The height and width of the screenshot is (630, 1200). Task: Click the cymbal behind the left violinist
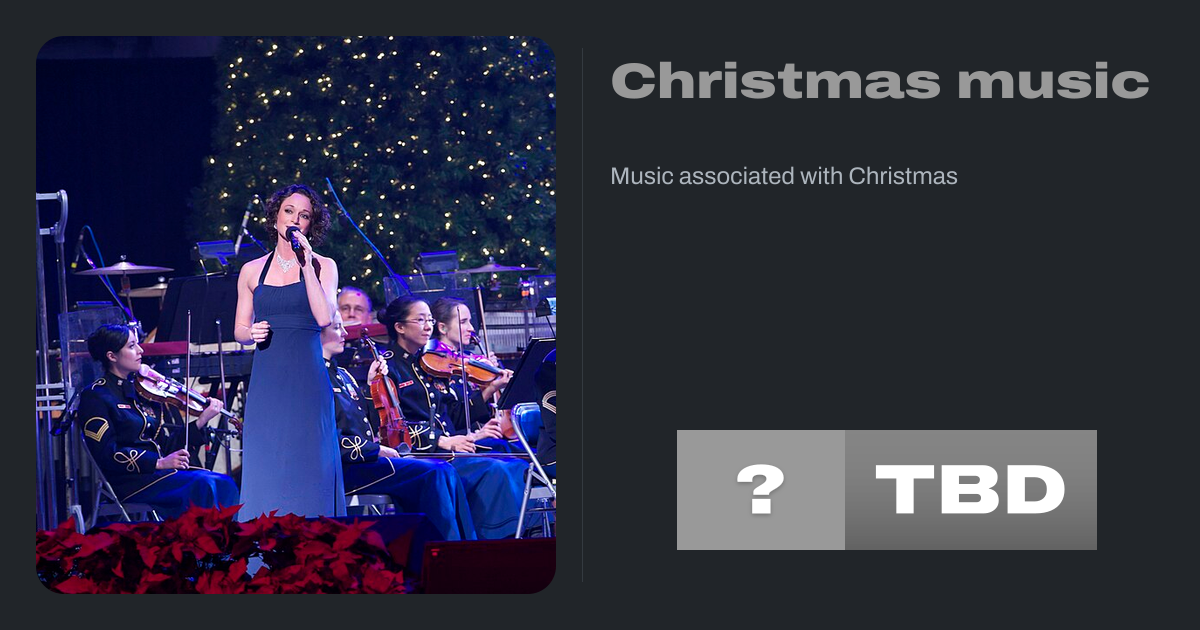[x=123, y=268]
